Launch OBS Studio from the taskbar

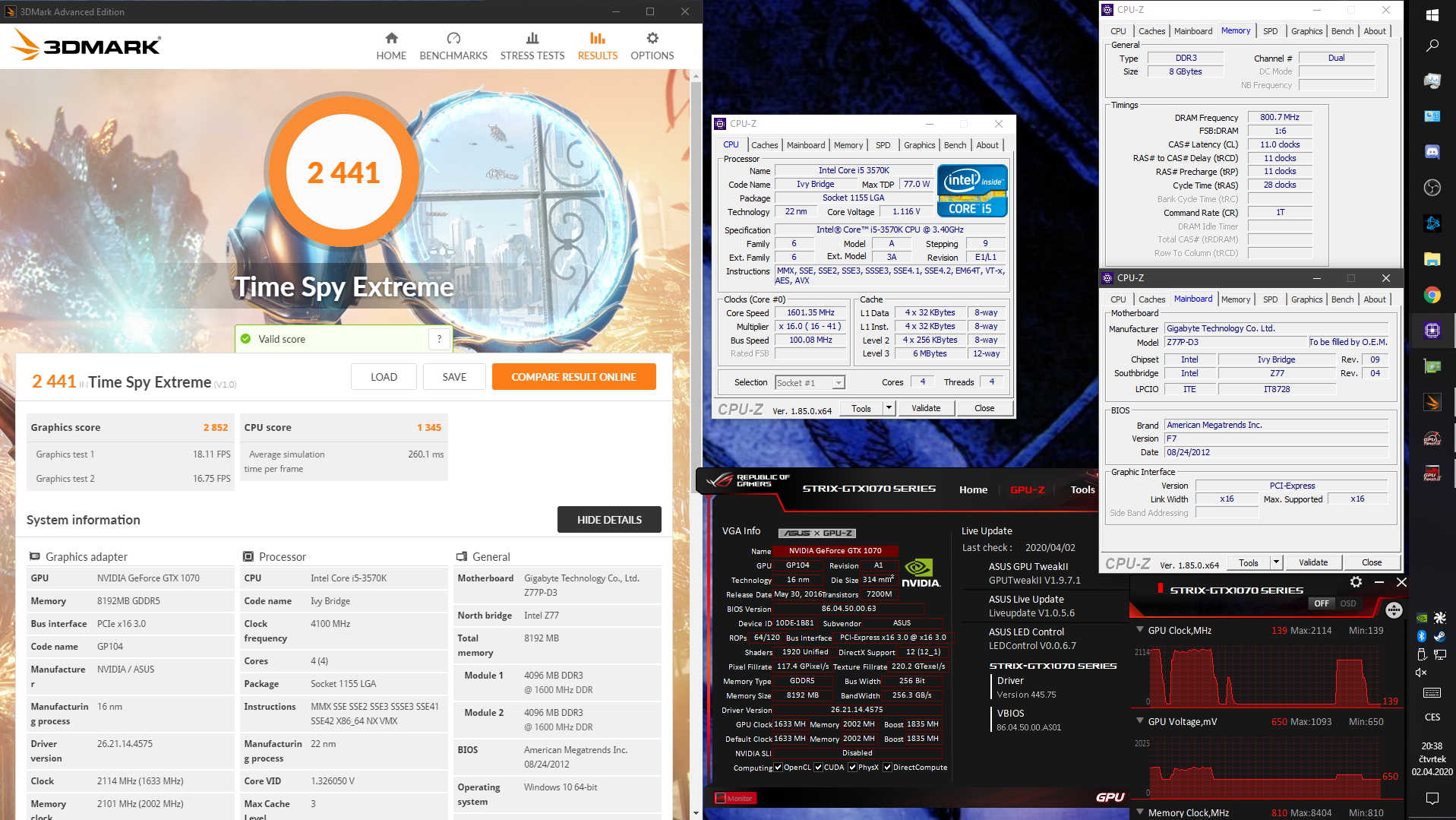(1432, 188)
